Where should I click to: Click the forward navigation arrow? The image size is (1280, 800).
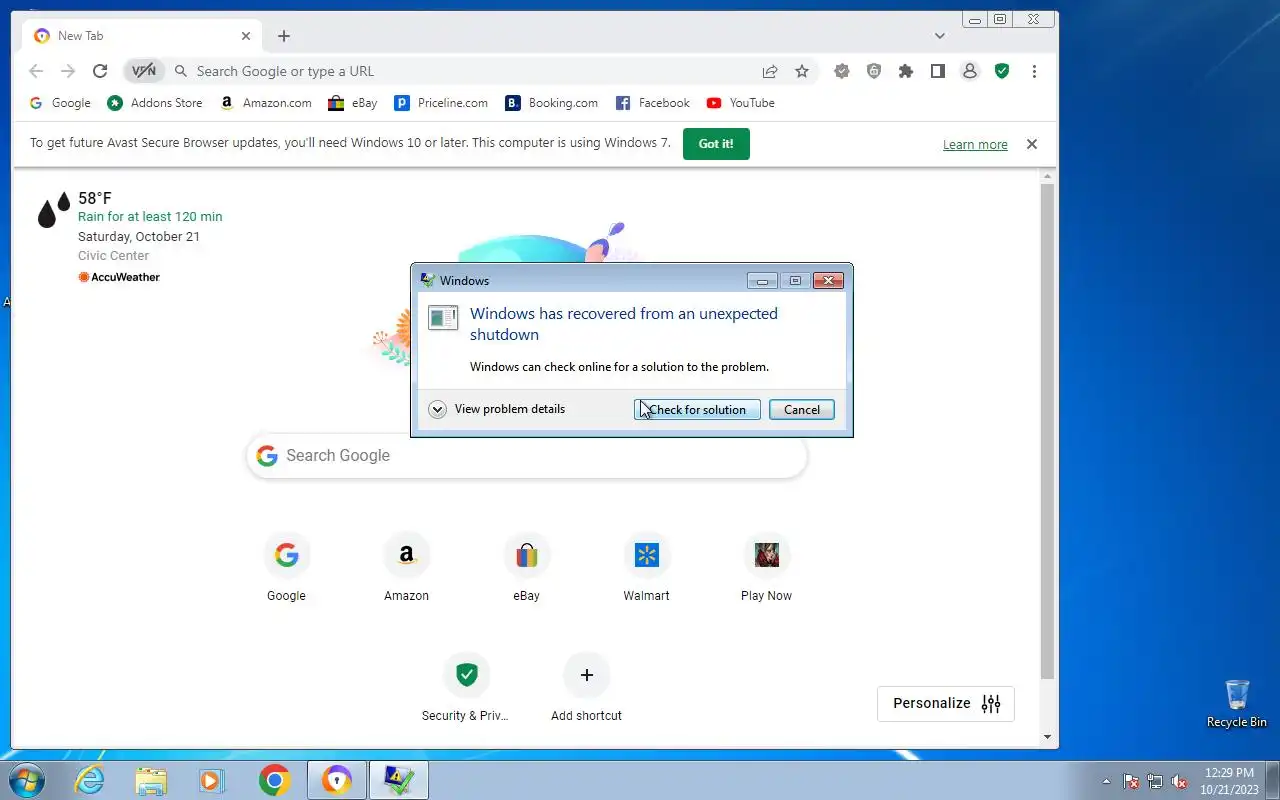point(68,71)
